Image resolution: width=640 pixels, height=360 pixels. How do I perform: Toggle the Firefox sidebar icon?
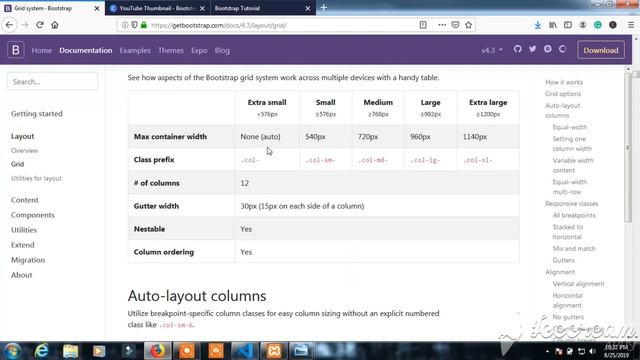[568, 25]
